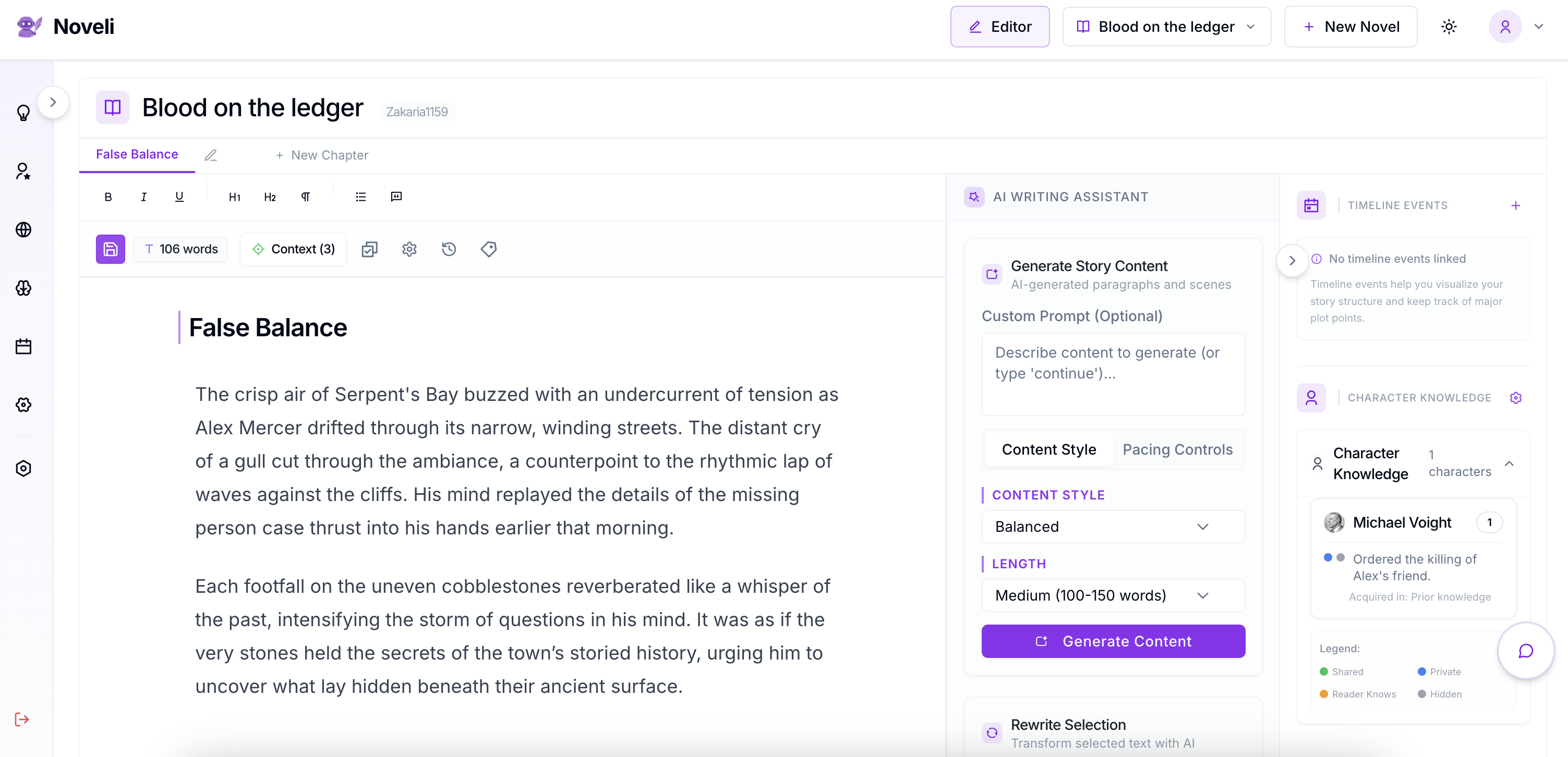Click into the Custom Prompt text field

click(x=1113, y=374)
